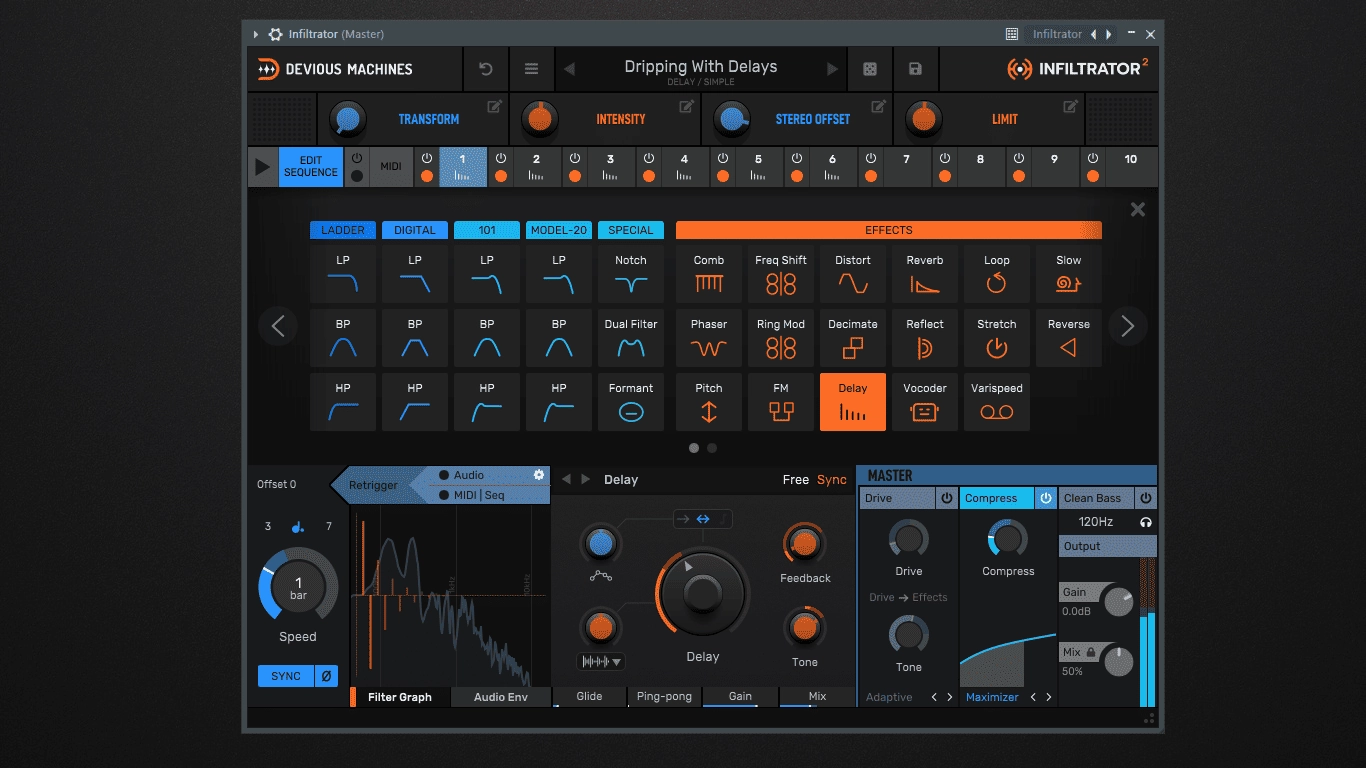Toggle MIDI power button
The height and width of the screenshot is (768, 1366).
point(357,158)
